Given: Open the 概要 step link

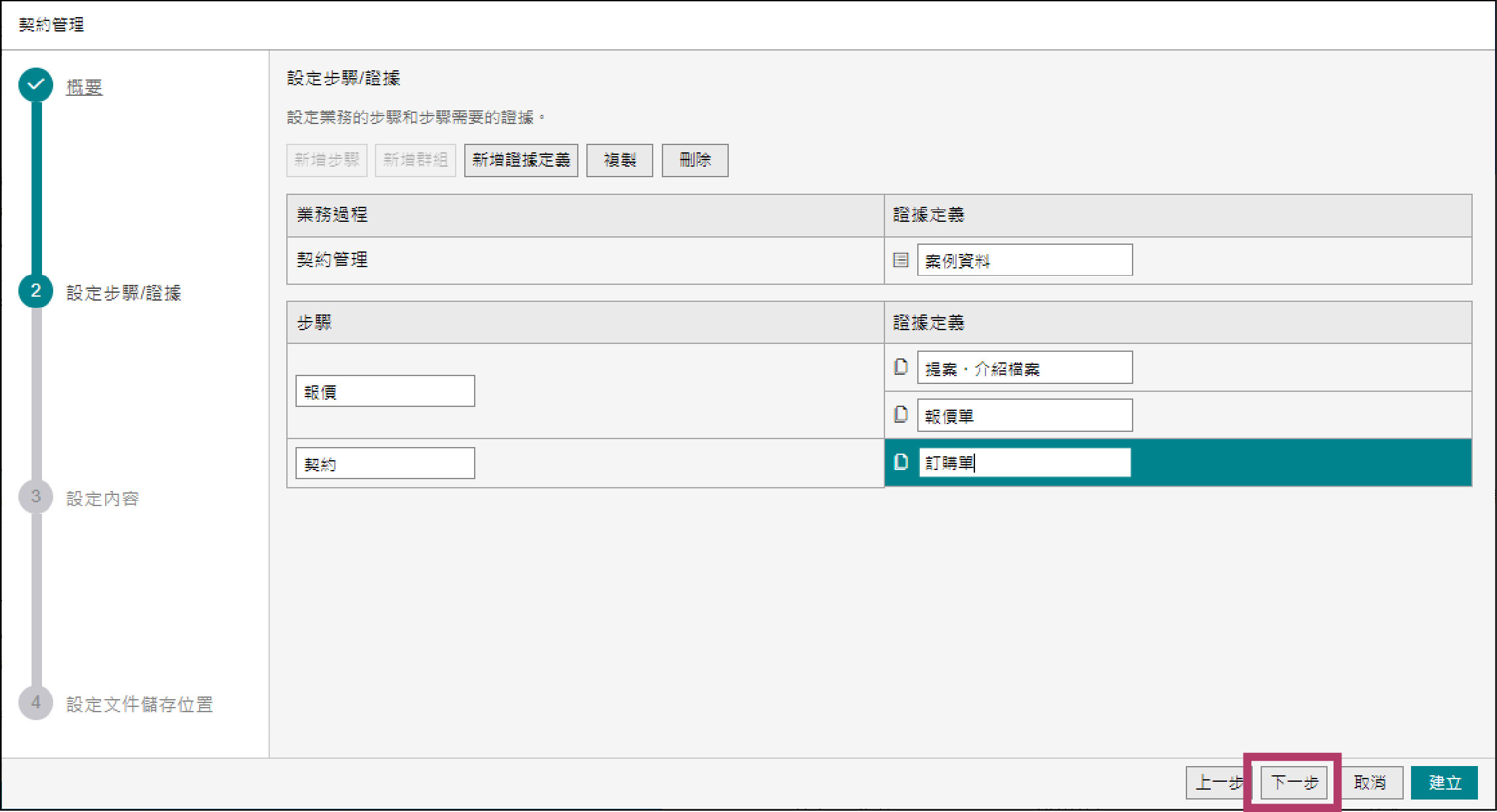Looking at the screenshot, I should pyautogui.click(x=84, y=87).
